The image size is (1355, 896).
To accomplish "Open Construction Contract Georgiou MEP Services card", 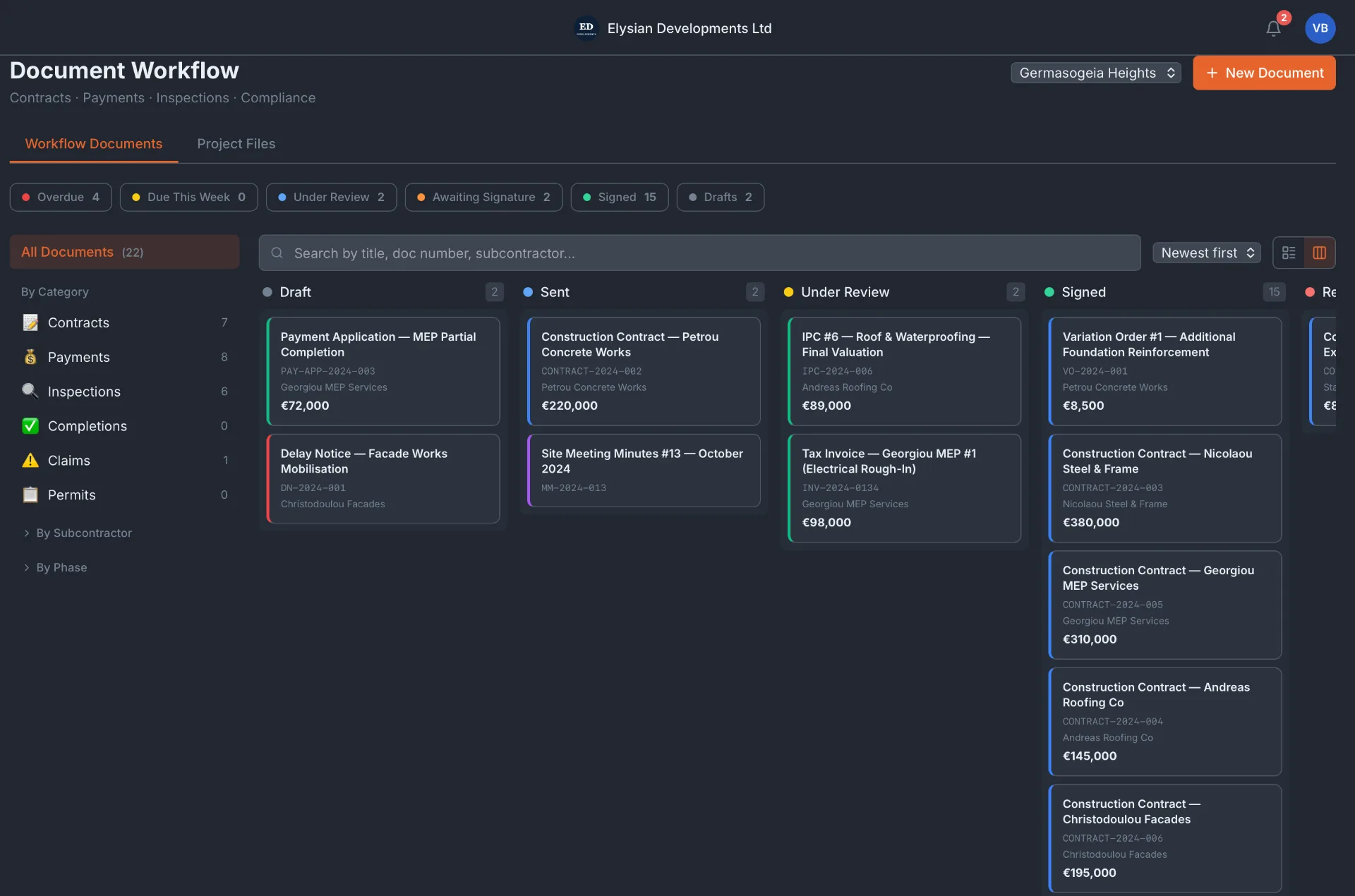I will [1165, 605].
